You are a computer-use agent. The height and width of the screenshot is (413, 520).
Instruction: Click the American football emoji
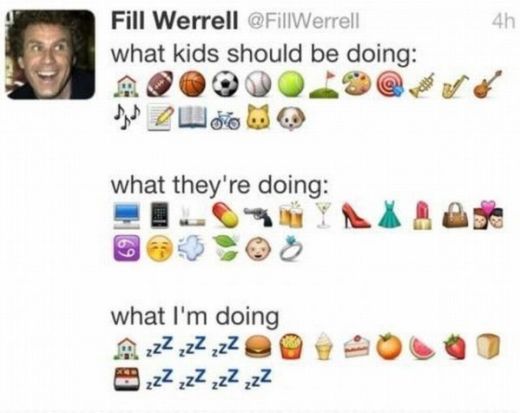click(160, 84)
